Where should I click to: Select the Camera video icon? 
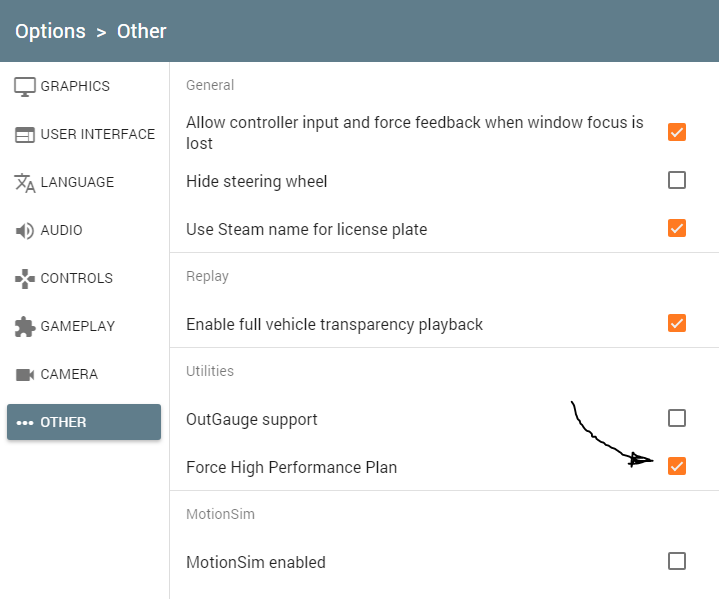25,375
